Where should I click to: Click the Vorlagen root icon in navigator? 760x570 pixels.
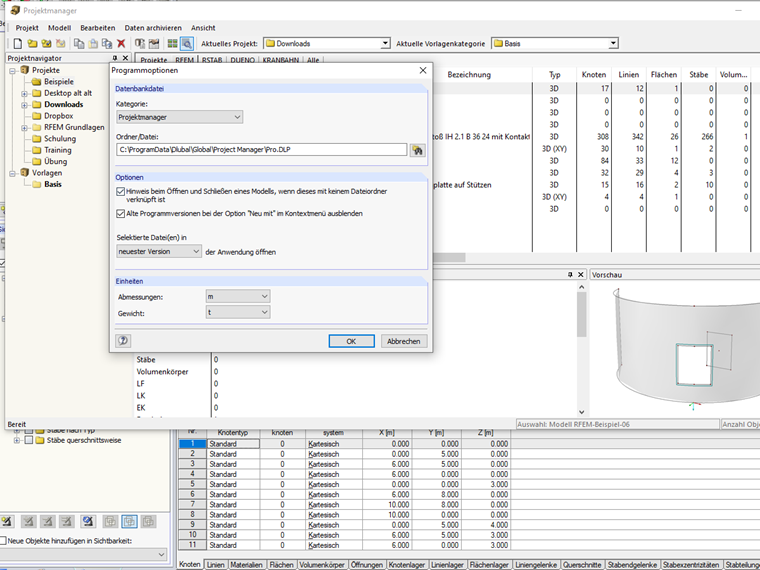tap(24, 173)
